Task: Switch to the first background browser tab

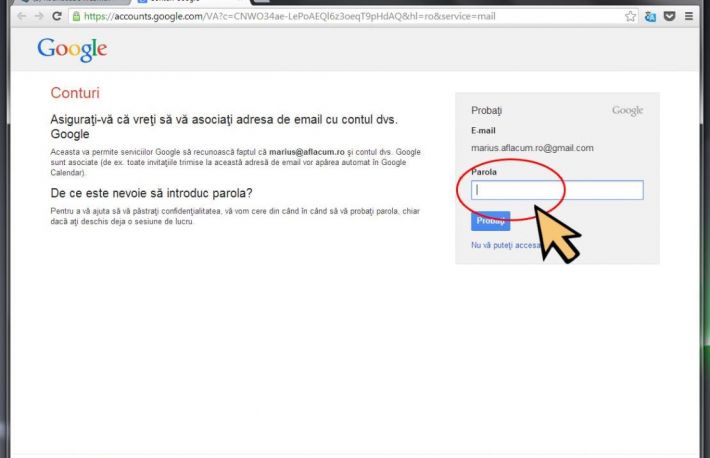Action: coord(65,2)
